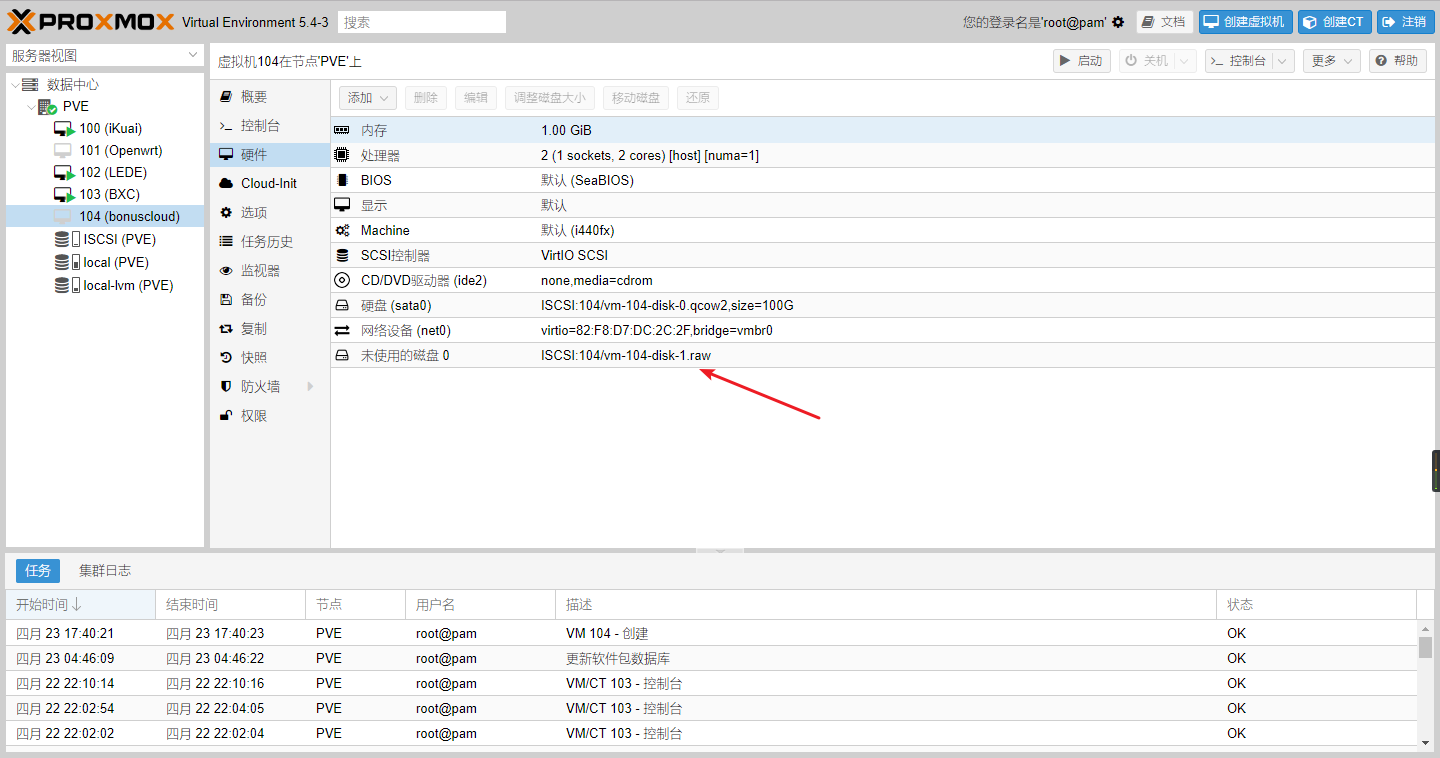Select VM 103 (BXC)
1440x758 pixels.
tap(110, 195)
